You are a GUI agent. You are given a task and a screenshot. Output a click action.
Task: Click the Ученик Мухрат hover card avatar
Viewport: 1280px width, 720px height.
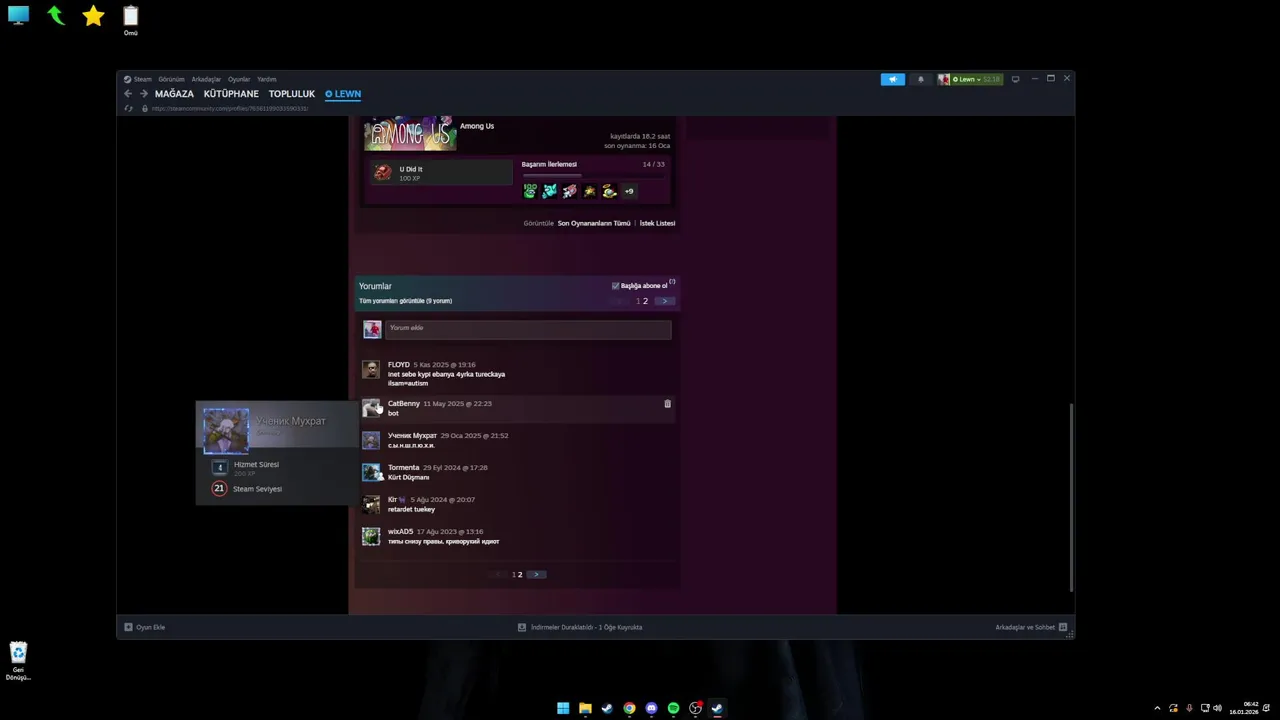click(226, 430)
